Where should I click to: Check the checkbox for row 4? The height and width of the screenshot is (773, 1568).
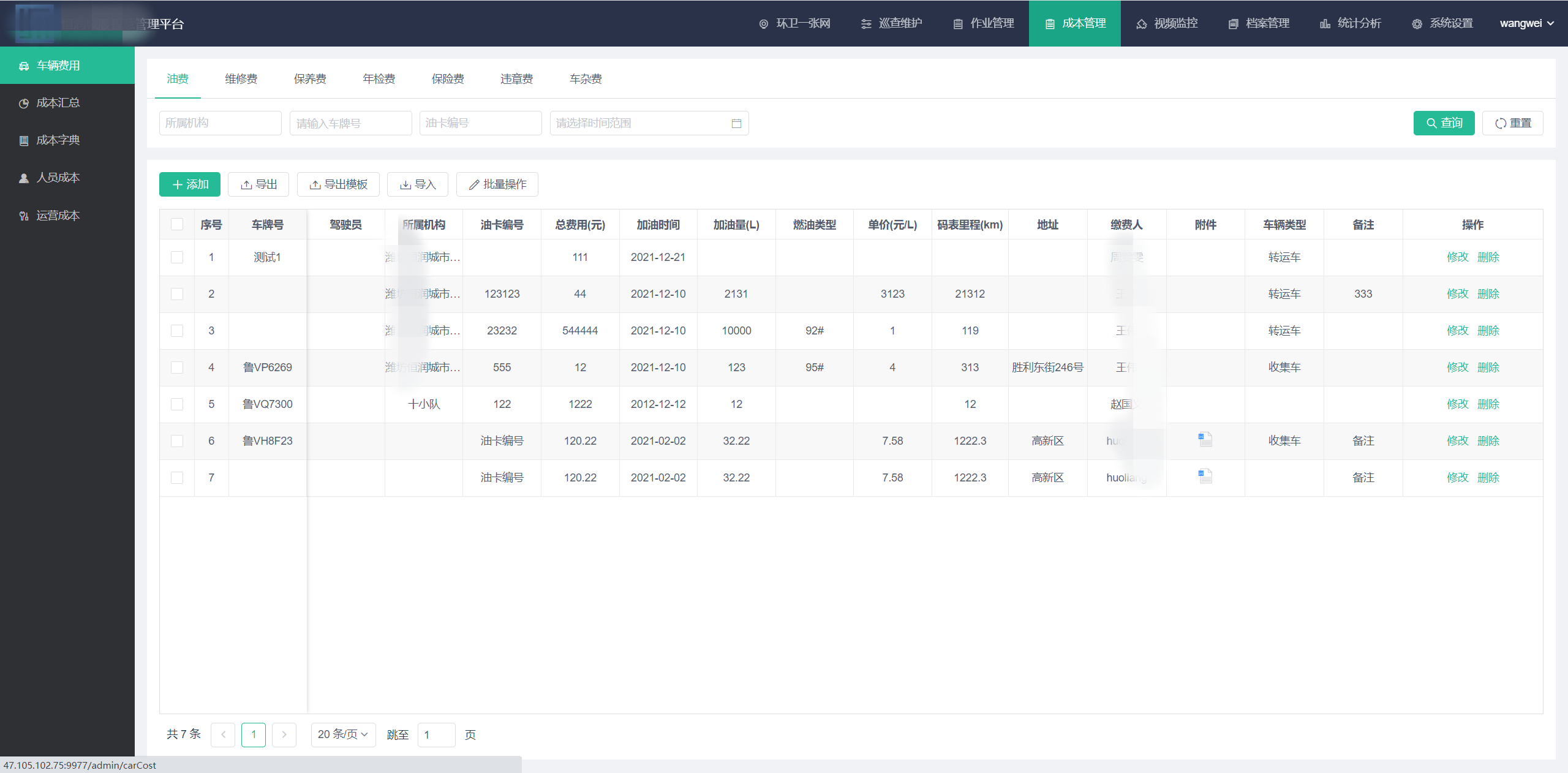pyautogui.click(x=177, y=368)
